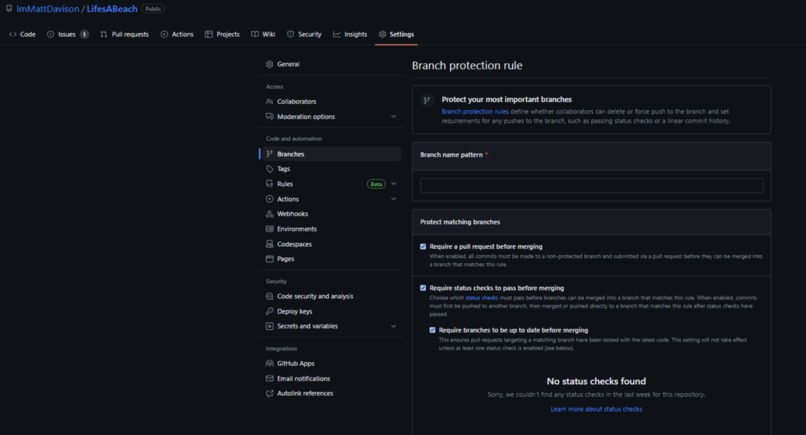Click the Wiki book icon

click(254, 34)
